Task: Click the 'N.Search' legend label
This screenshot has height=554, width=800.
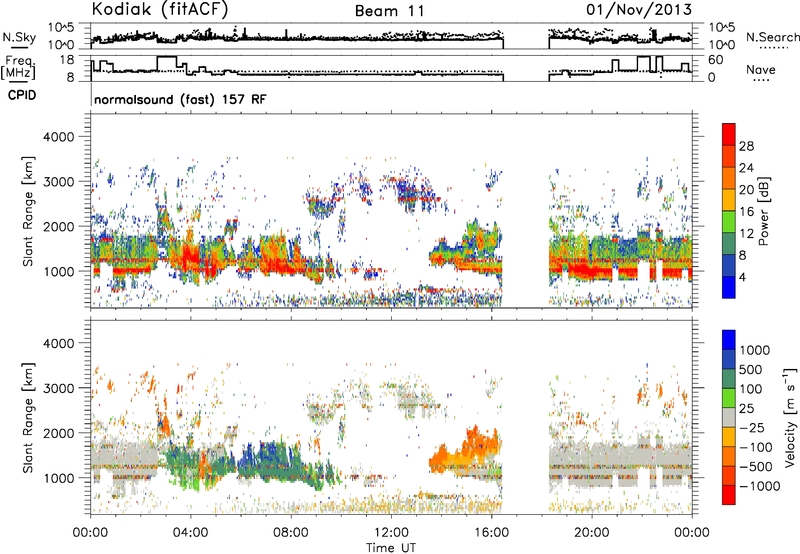Action: point(772,37)
